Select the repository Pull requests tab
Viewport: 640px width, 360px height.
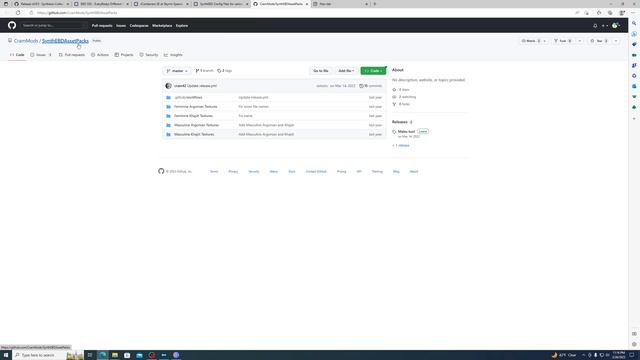[72, 55]
